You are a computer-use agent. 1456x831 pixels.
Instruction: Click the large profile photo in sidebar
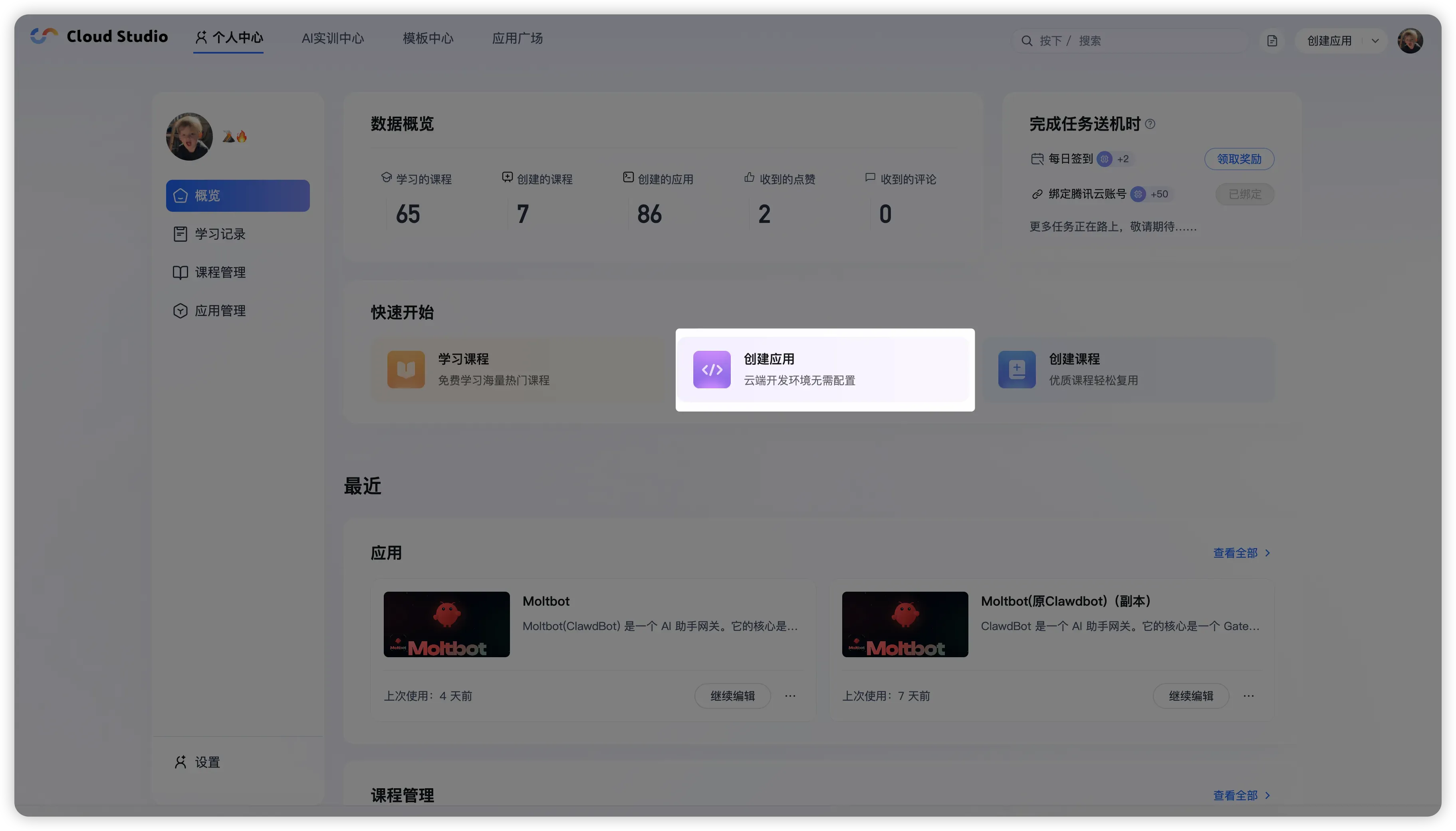189,136
